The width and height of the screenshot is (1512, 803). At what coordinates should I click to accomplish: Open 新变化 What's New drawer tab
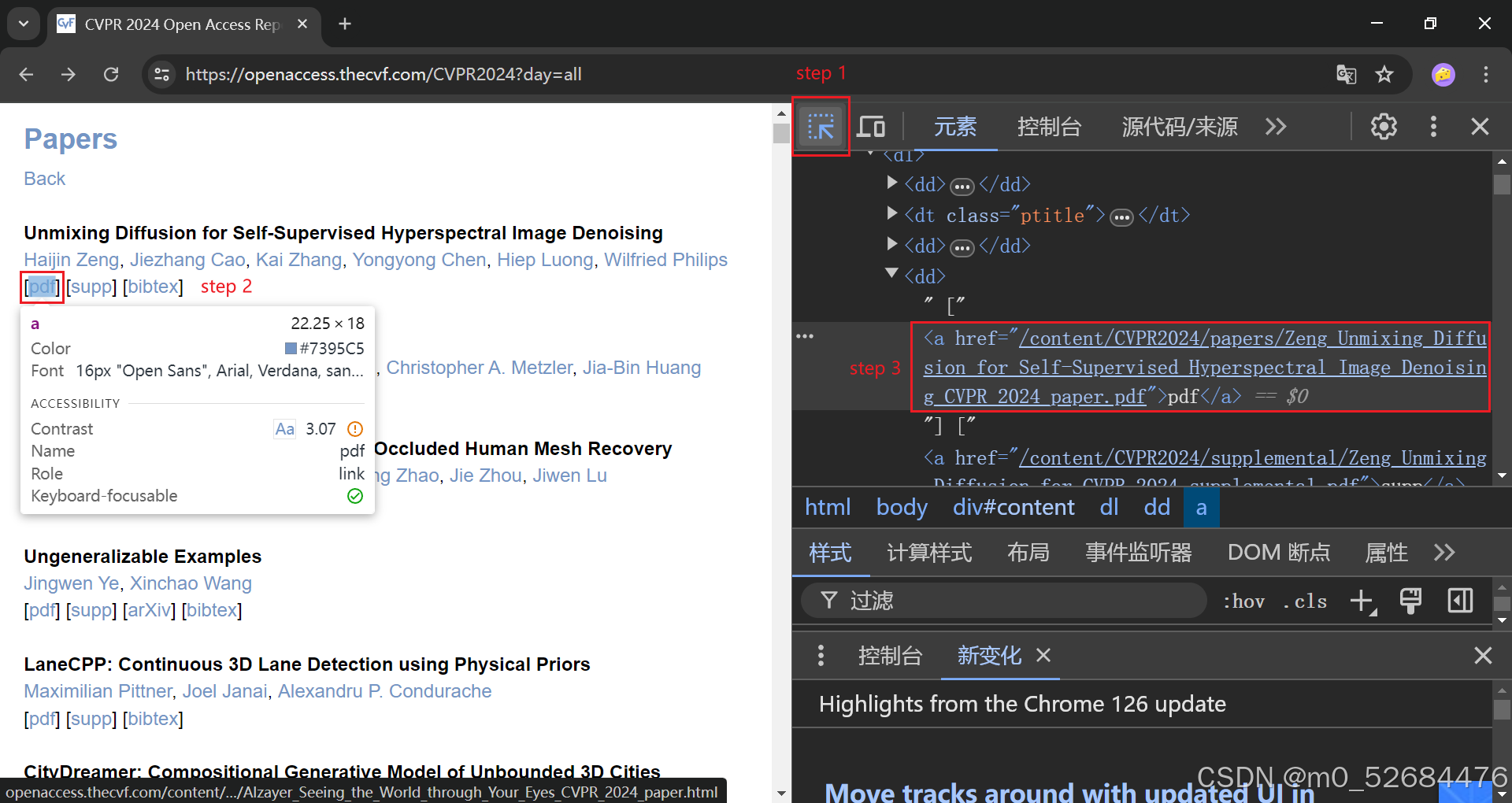point(989,655)
